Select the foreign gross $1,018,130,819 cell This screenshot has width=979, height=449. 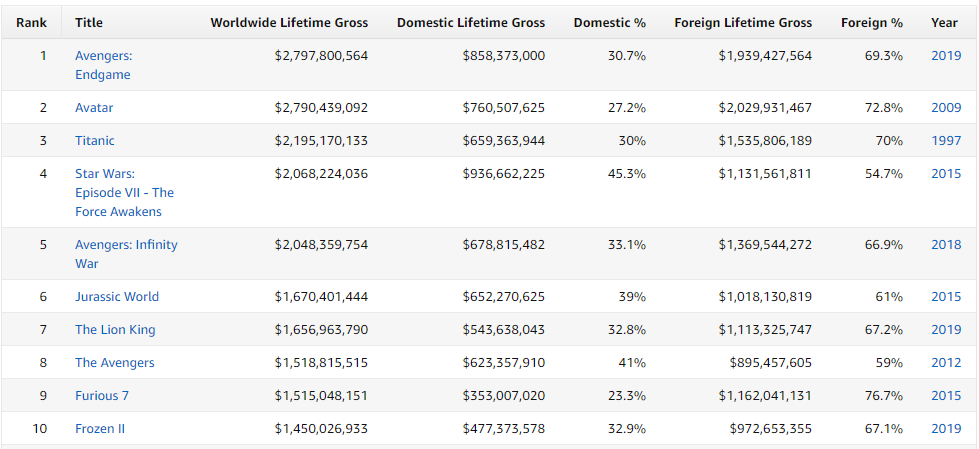pyautogui.click(x=765, y=297)
